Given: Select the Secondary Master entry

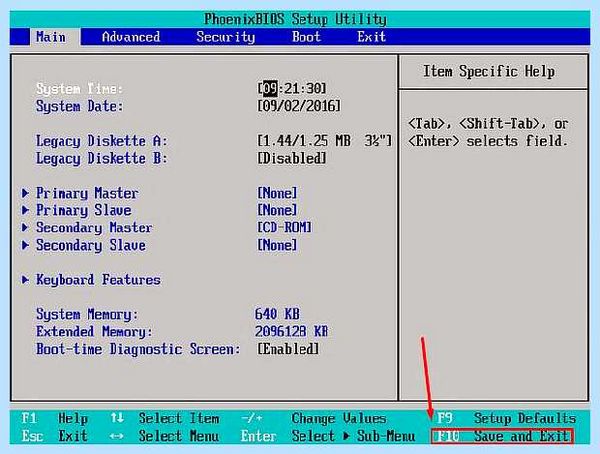Looking at the screenshot, I should 94,228.
